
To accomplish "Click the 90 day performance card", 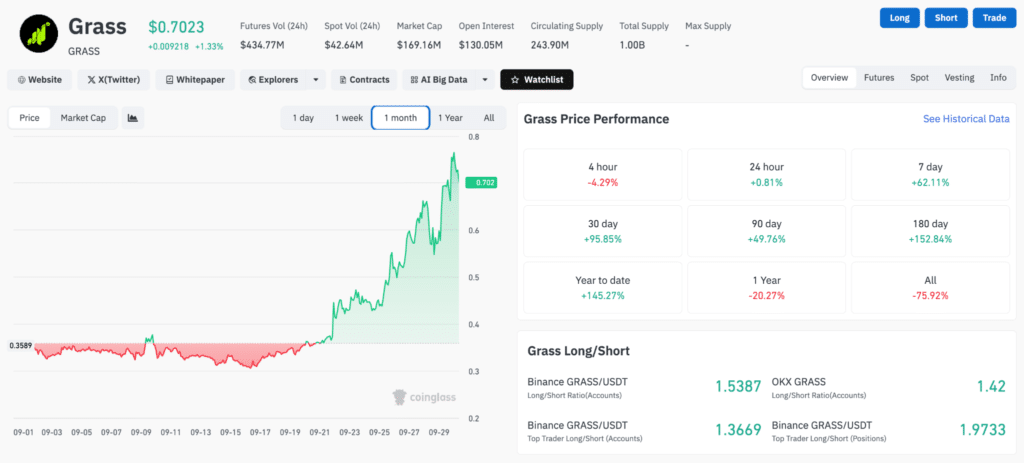I will pos(767,231).
